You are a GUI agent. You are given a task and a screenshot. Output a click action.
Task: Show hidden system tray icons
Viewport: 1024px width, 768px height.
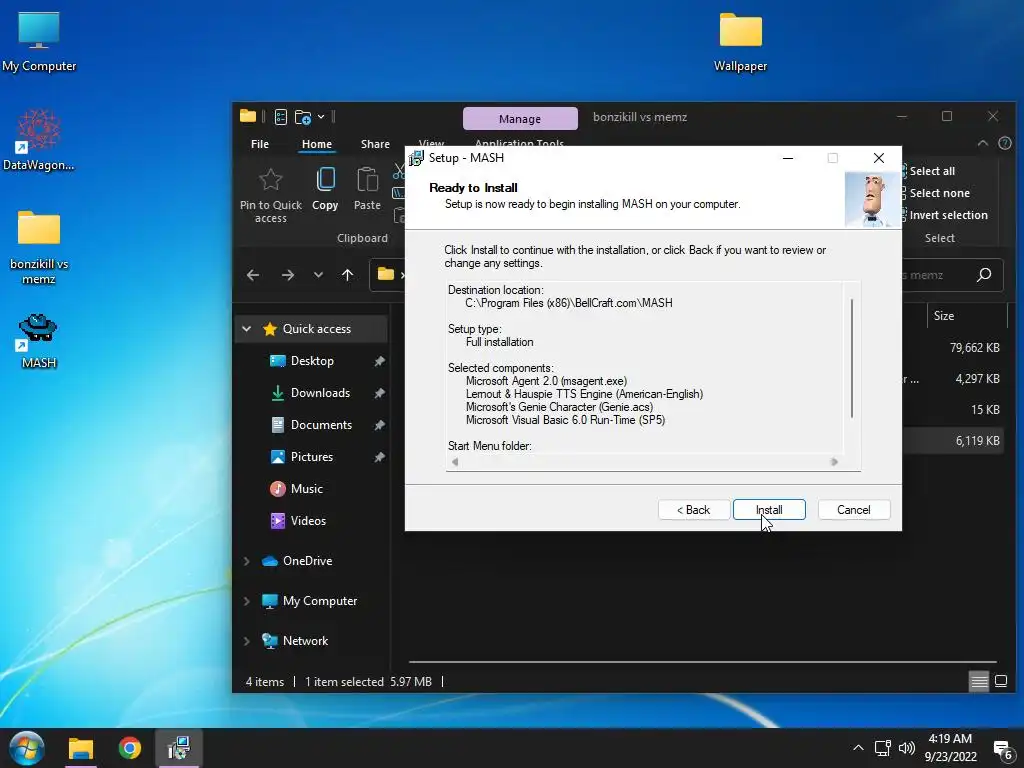pyautogui.click(x=858, y=748)
